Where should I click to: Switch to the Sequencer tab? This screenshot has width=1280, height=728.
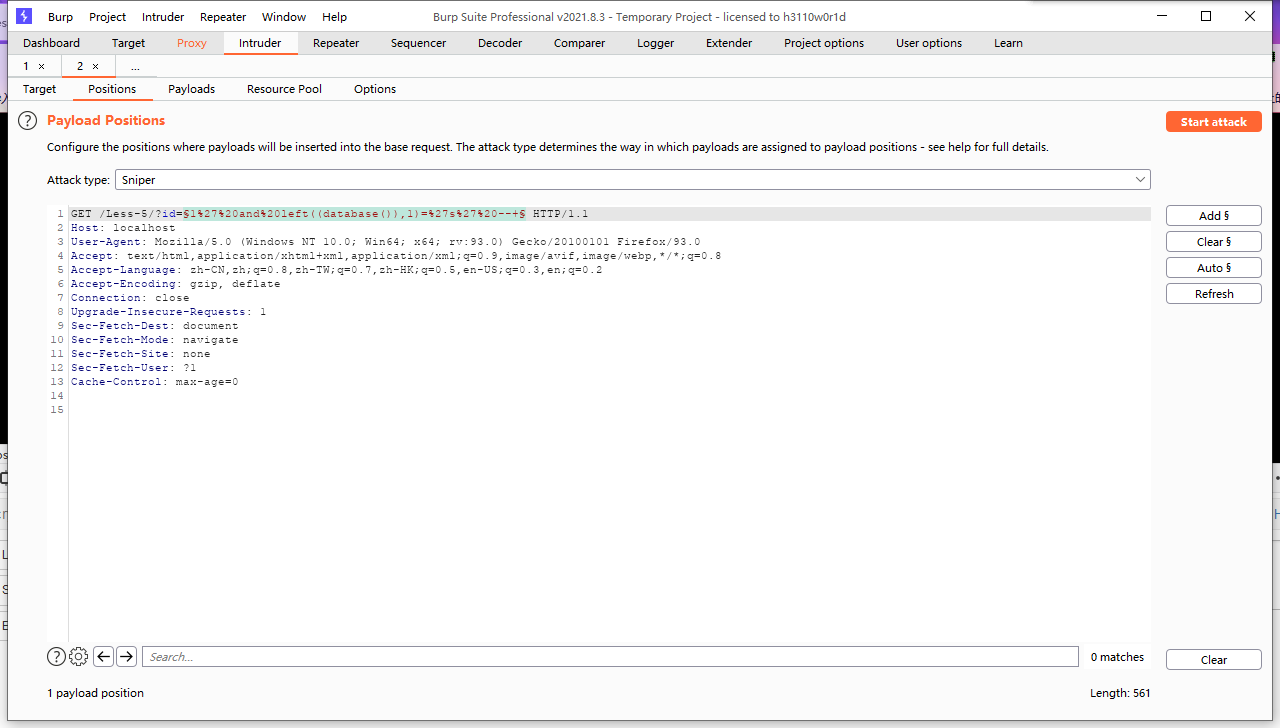[418, 43]
